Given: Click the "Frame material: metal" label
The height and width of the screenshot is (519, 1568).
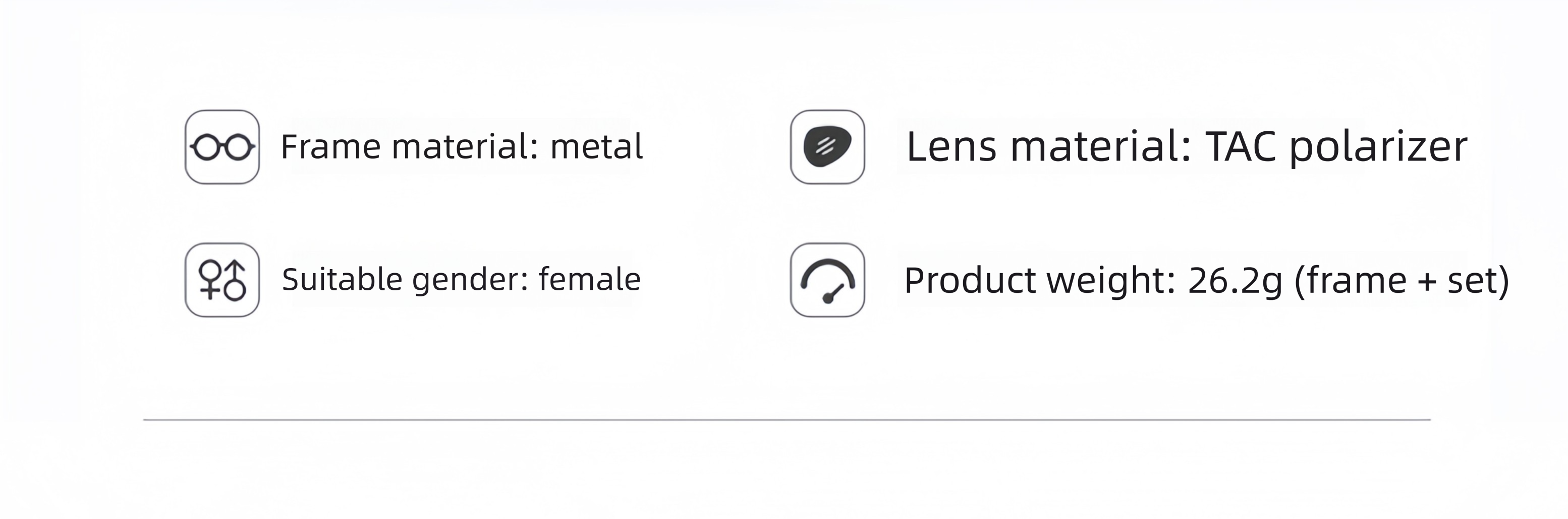Looking at the screenshot, I should 462,147.
